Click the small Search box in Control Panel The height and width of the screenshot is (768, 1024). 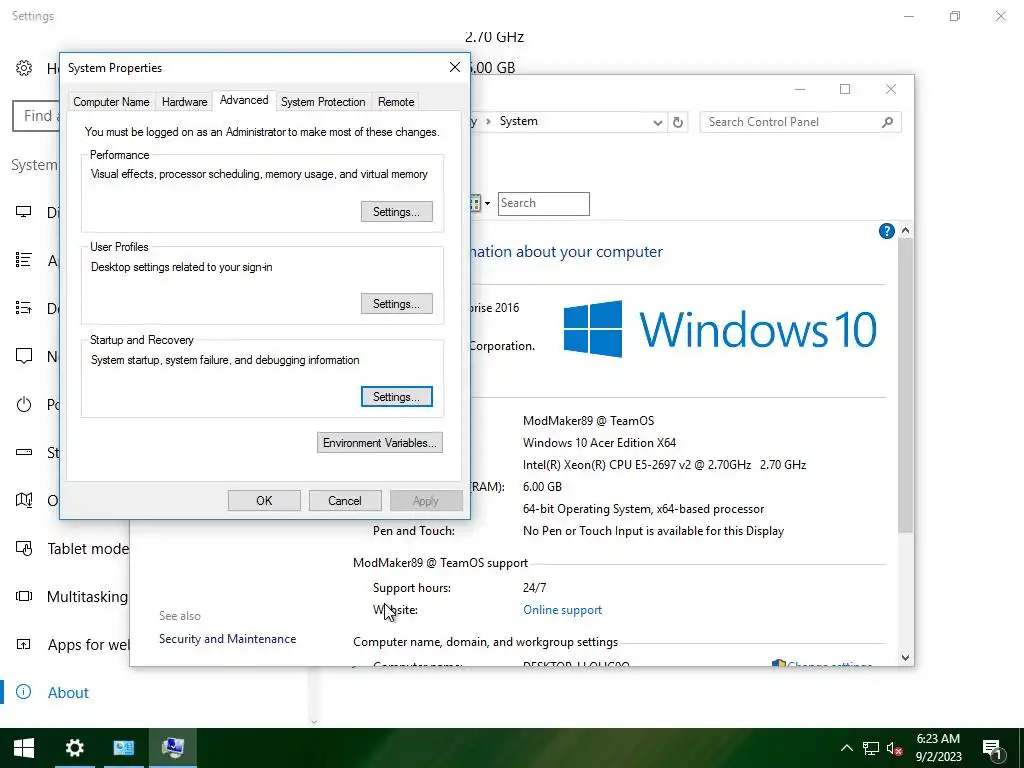click(543, 204)
